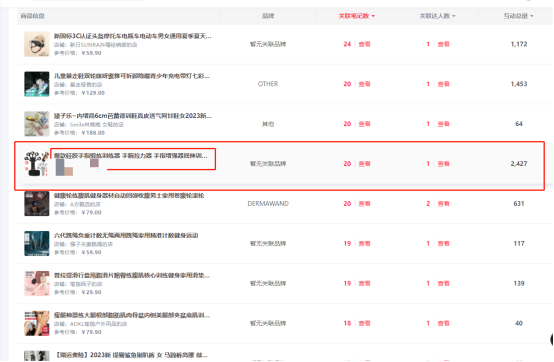View related influencers in the OTHER row
The width and height of the screenshot is (554, 362).
(443, 84)
